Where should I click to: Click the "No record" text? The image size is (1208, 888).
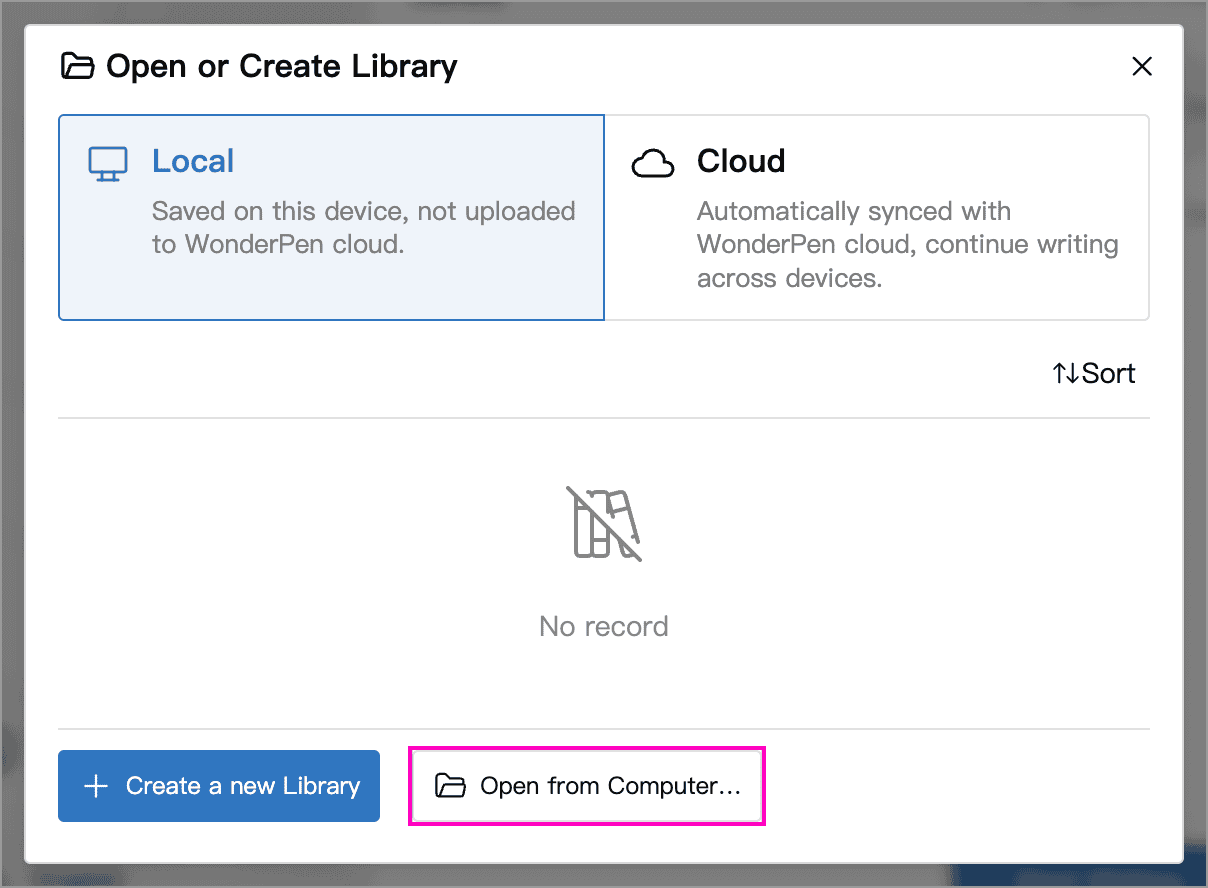(604, 627)
